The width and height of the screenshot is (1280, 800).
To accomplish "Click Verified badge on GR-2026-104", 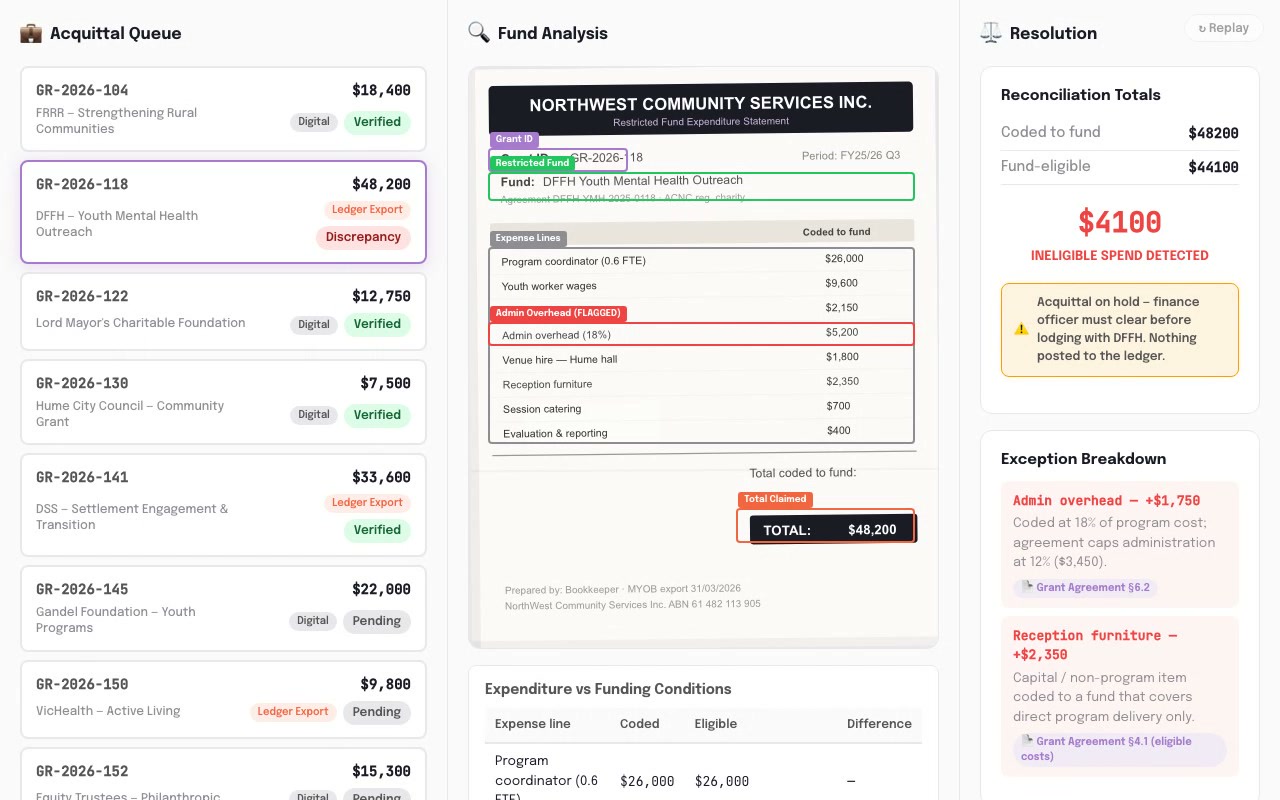I will (377, 122).
